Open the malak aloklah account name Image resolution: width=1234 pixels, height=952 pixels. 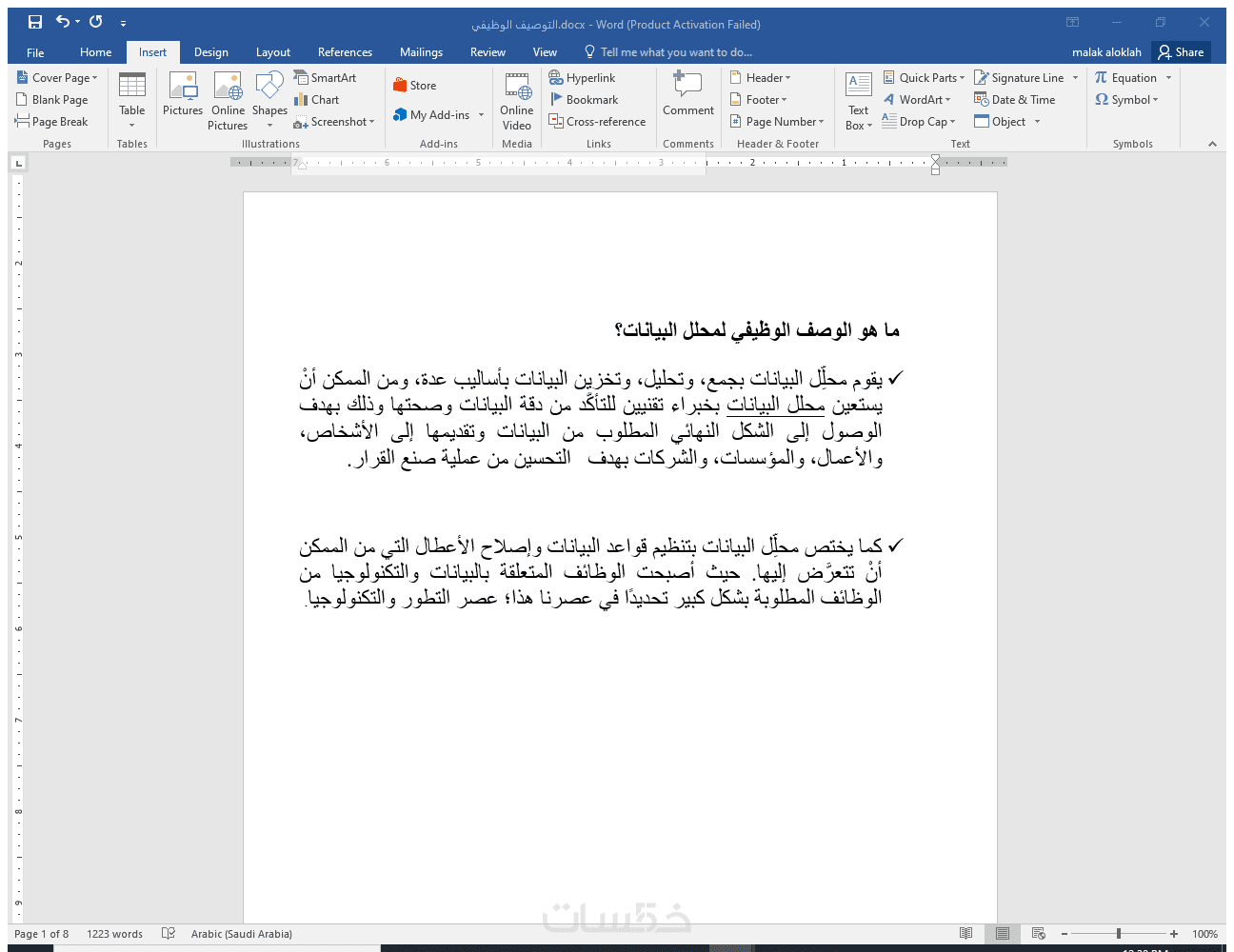[x=1106, y=52]
